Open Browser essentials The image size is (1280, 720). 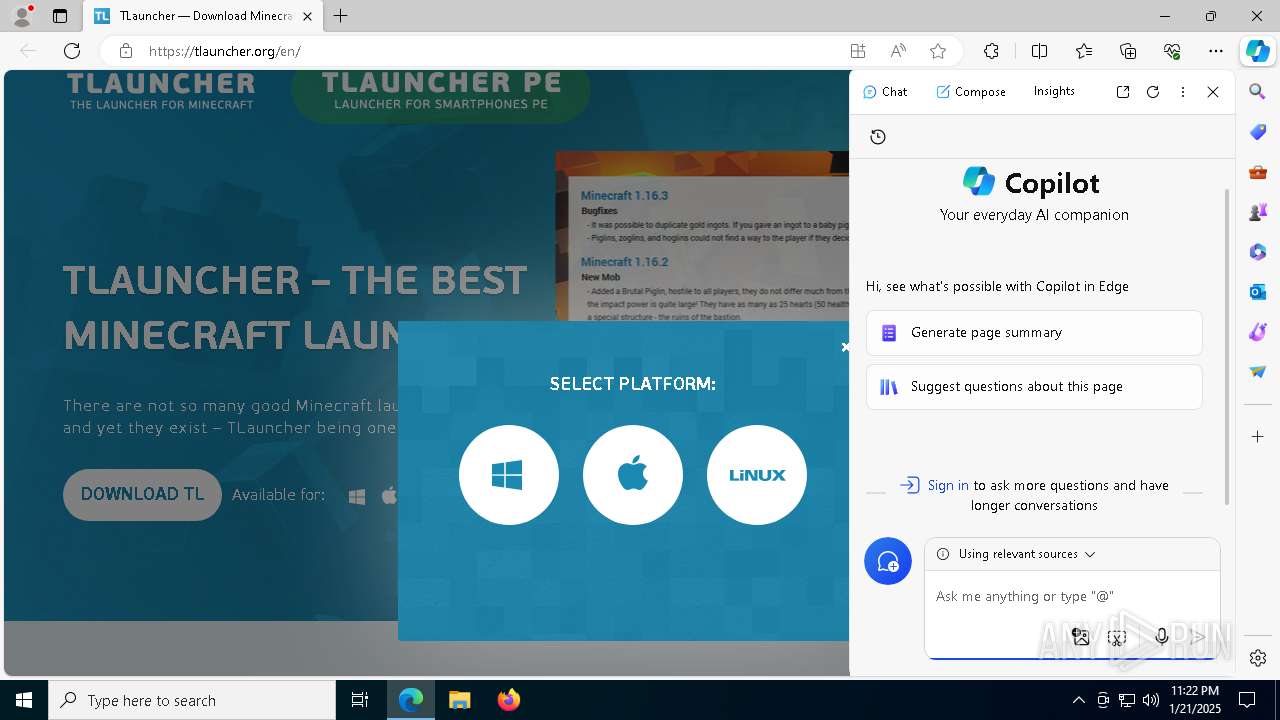coord(1172,51)
